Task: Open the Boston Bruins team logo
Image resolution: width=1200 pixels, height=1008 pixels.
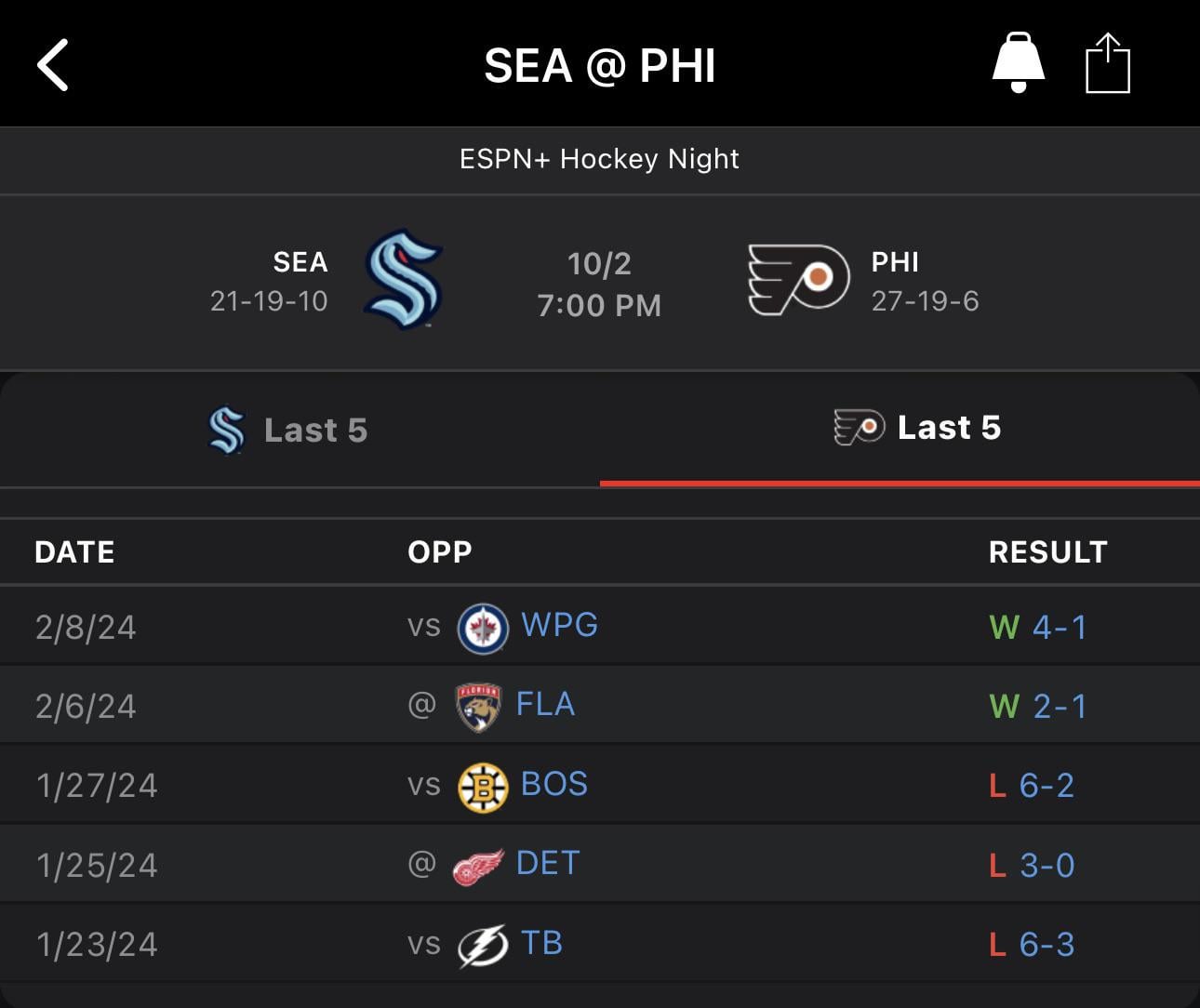Action: [x=483, y=787]
